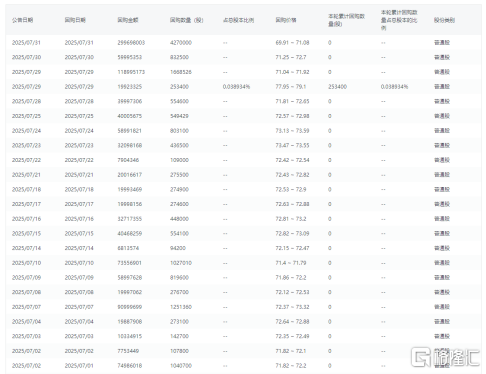Screen dimensions: 486x374
Task: Click the repurchase date 2025/07/01
Action: coord(79,365)
